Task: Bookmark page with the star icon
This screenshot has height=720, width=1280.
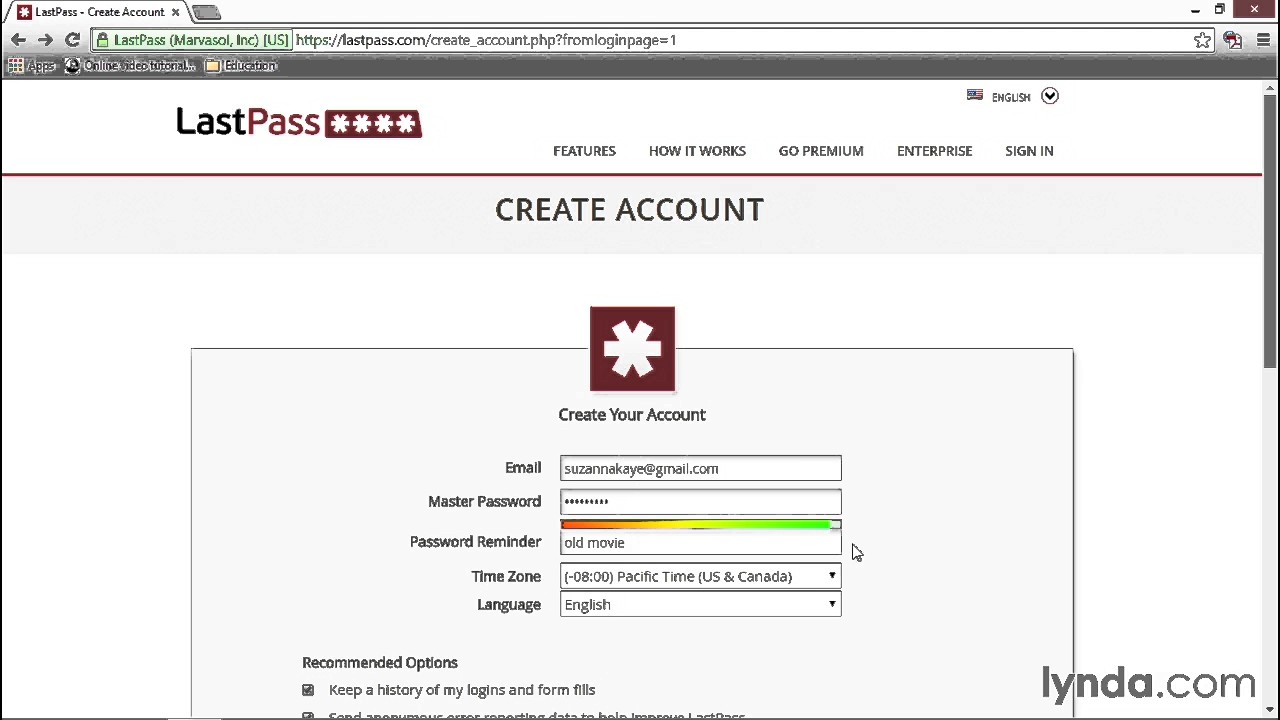Action: pos(1202,40)
